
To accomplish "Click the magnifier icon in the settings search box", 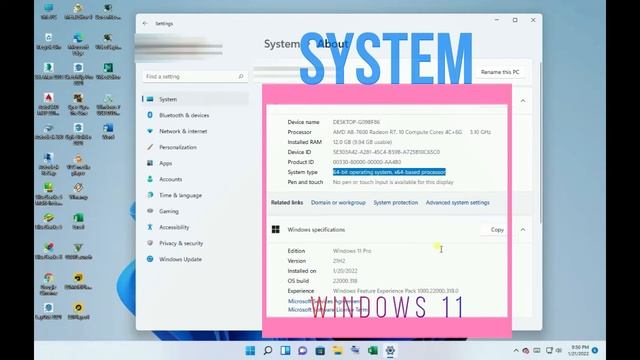I will point(241,76).
